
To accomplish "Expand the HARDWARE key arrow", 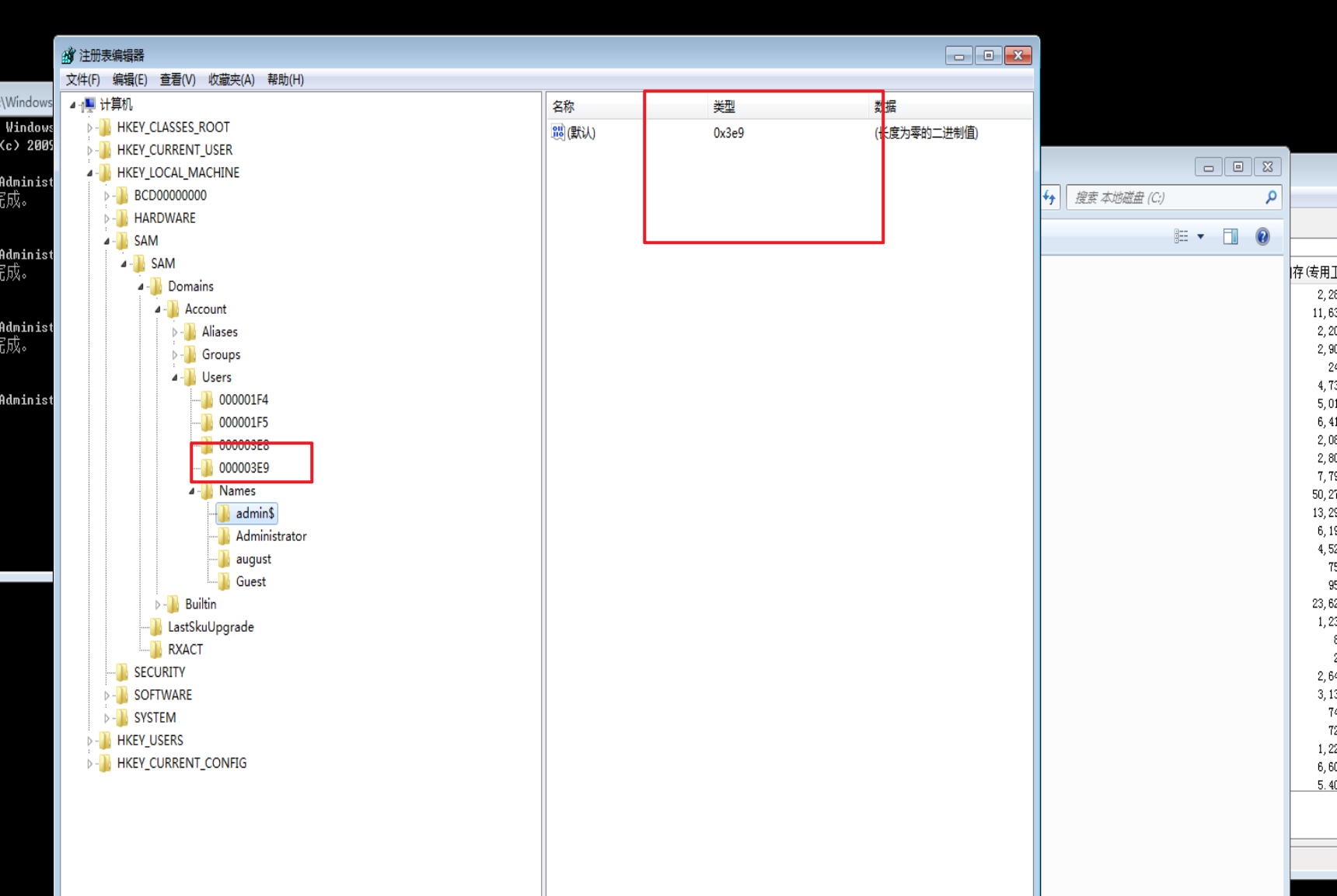I will click(x=107, y=218).
